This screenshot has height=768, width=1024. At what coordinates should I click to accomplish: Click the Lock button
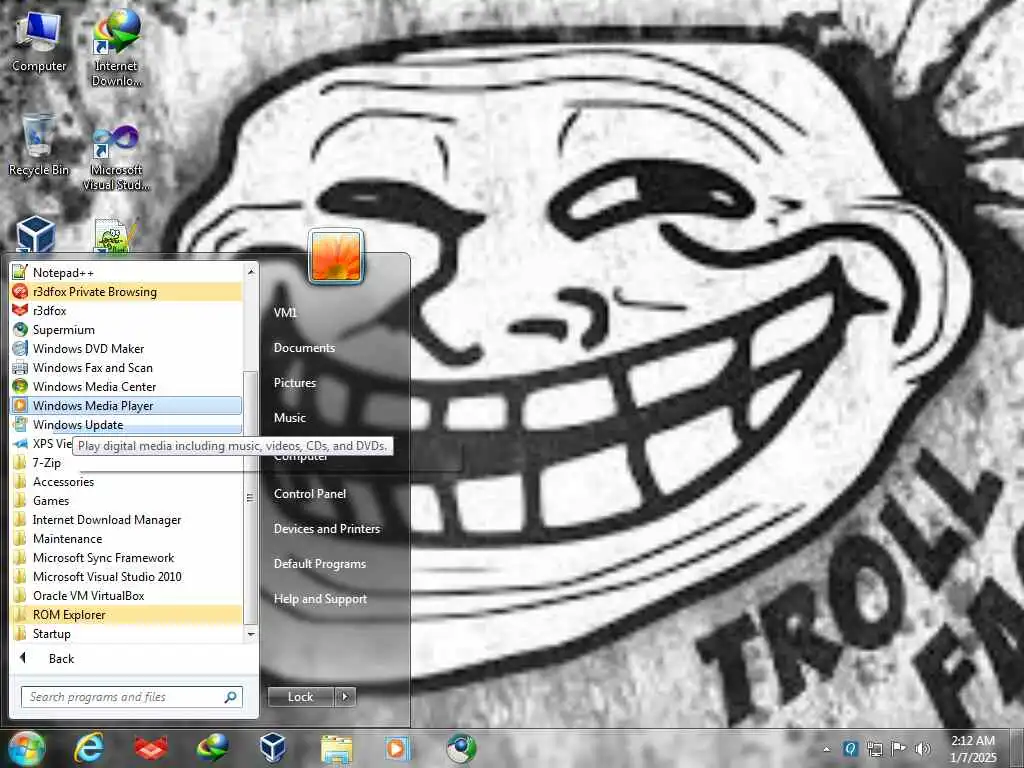point(300,697)
